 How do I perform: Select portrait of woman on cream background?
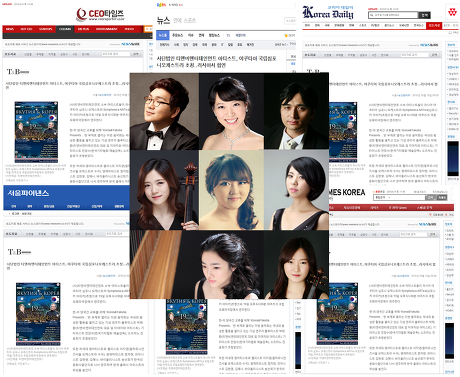click(231, 190)
